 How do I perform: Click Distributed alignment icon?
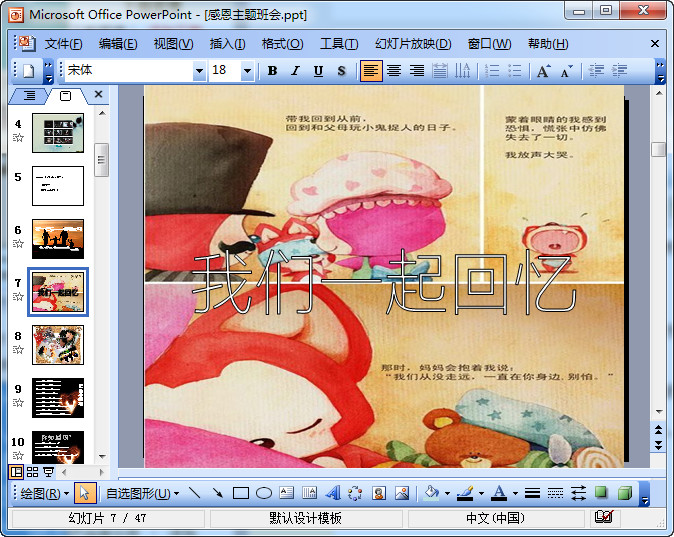439,71
